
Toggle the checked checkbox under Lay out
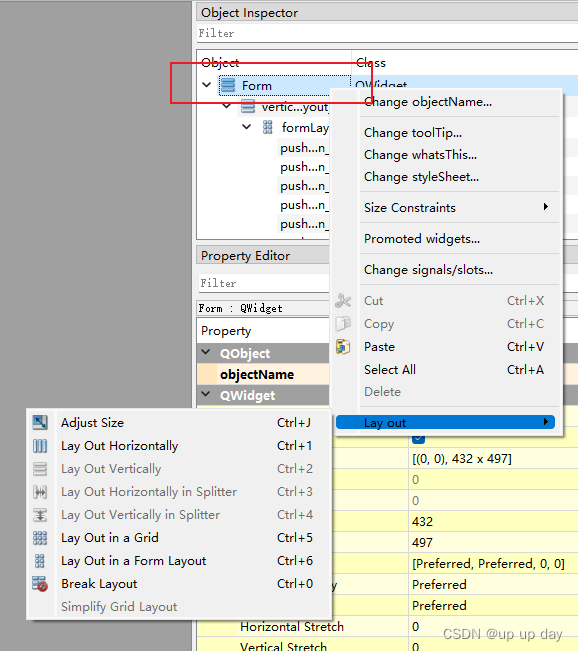[x=418, y=439]
